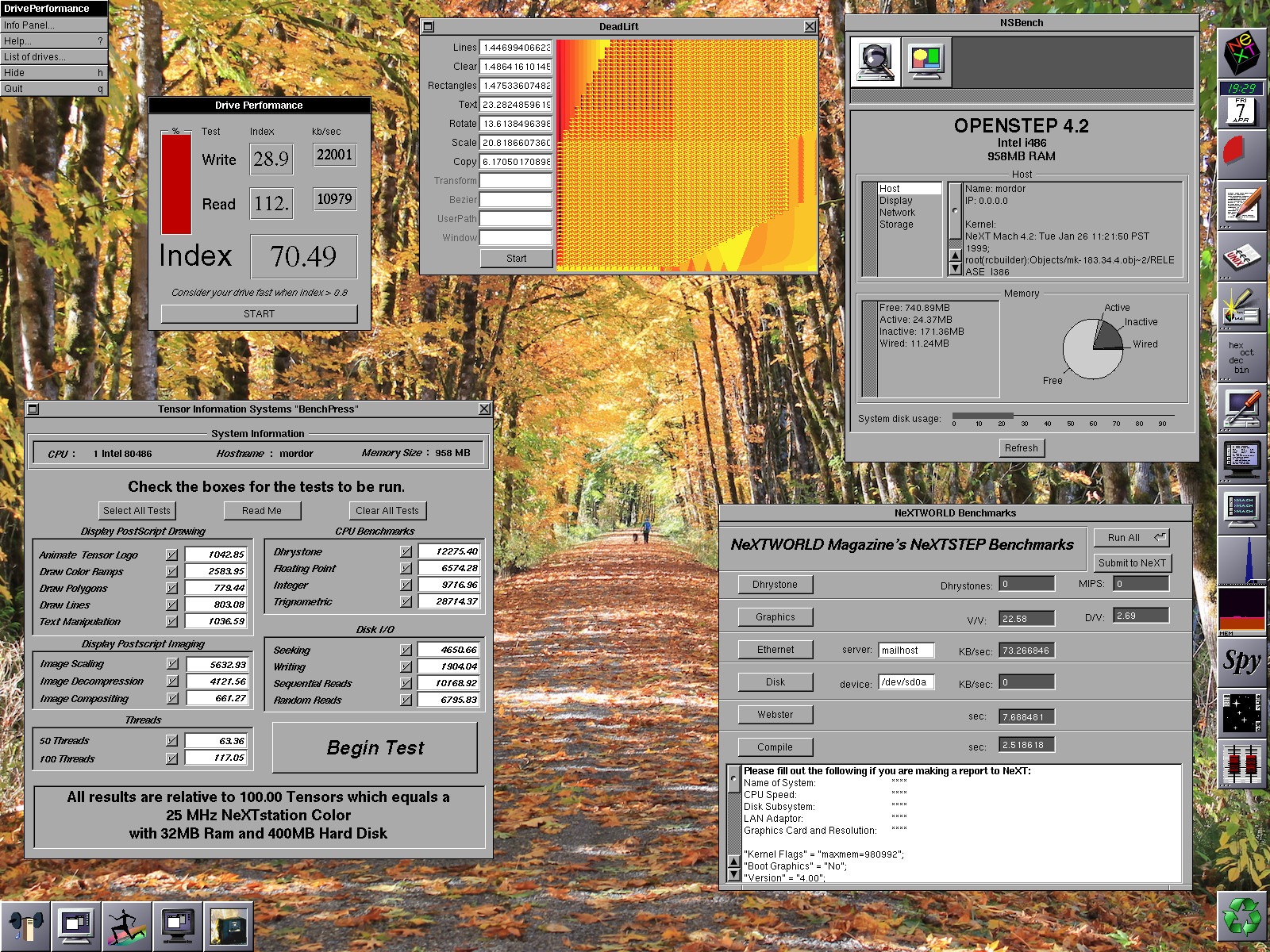Select Storage in NSBench category list
This screenshot has width=1270, height=952.
tap(896, 225)
